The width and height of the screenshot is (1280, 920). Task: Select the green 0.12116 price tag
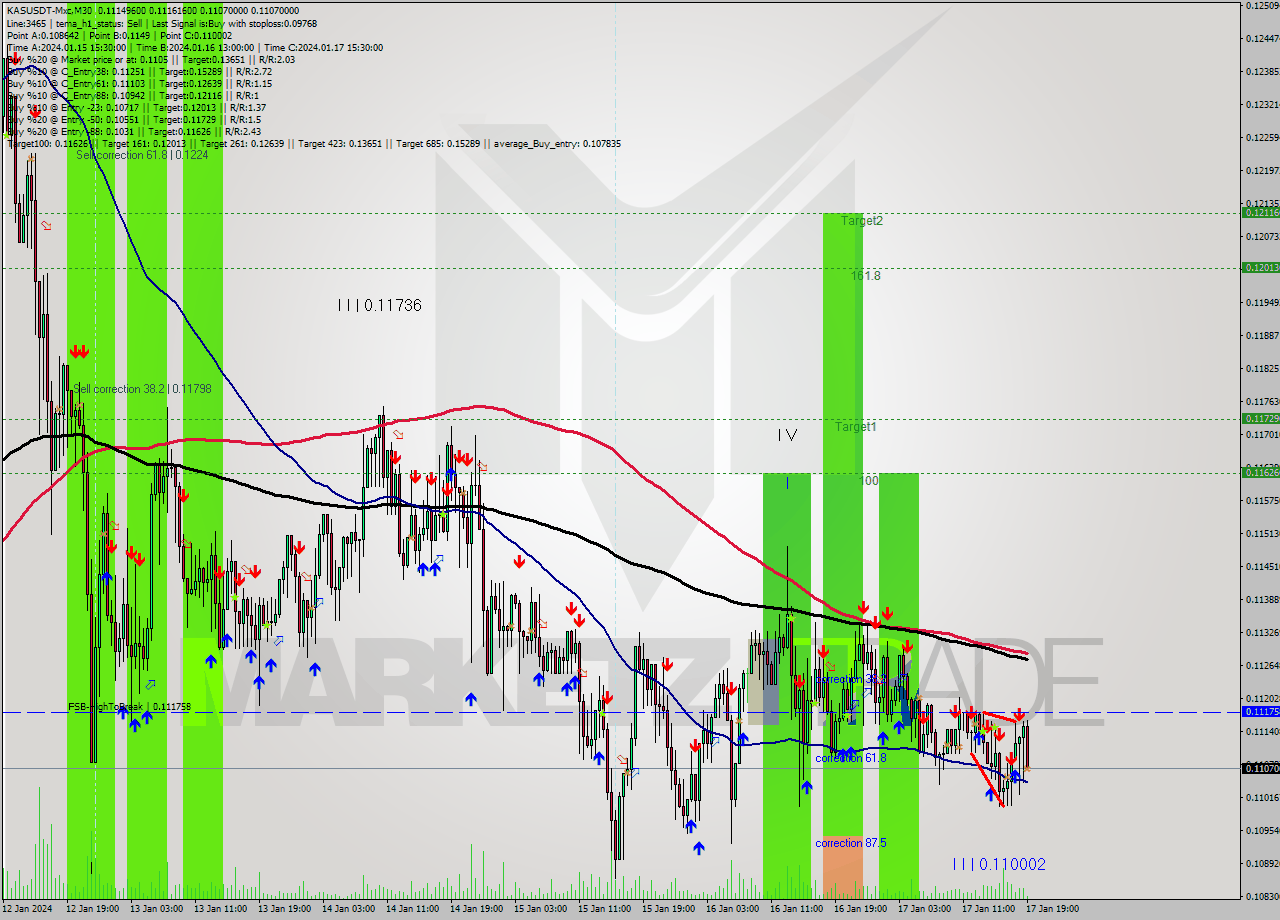click(1260, 212)
